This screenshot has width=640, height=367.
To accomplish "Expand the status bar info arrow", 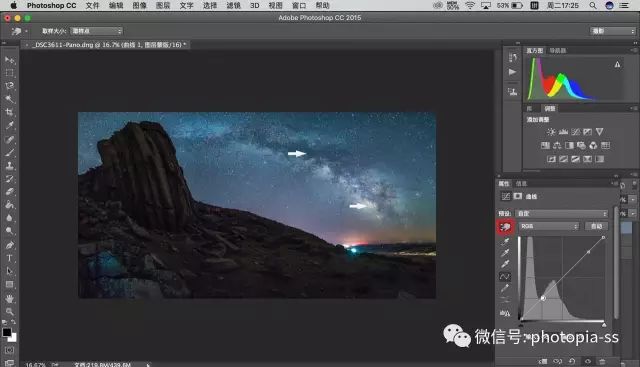I will pos(148,365).
